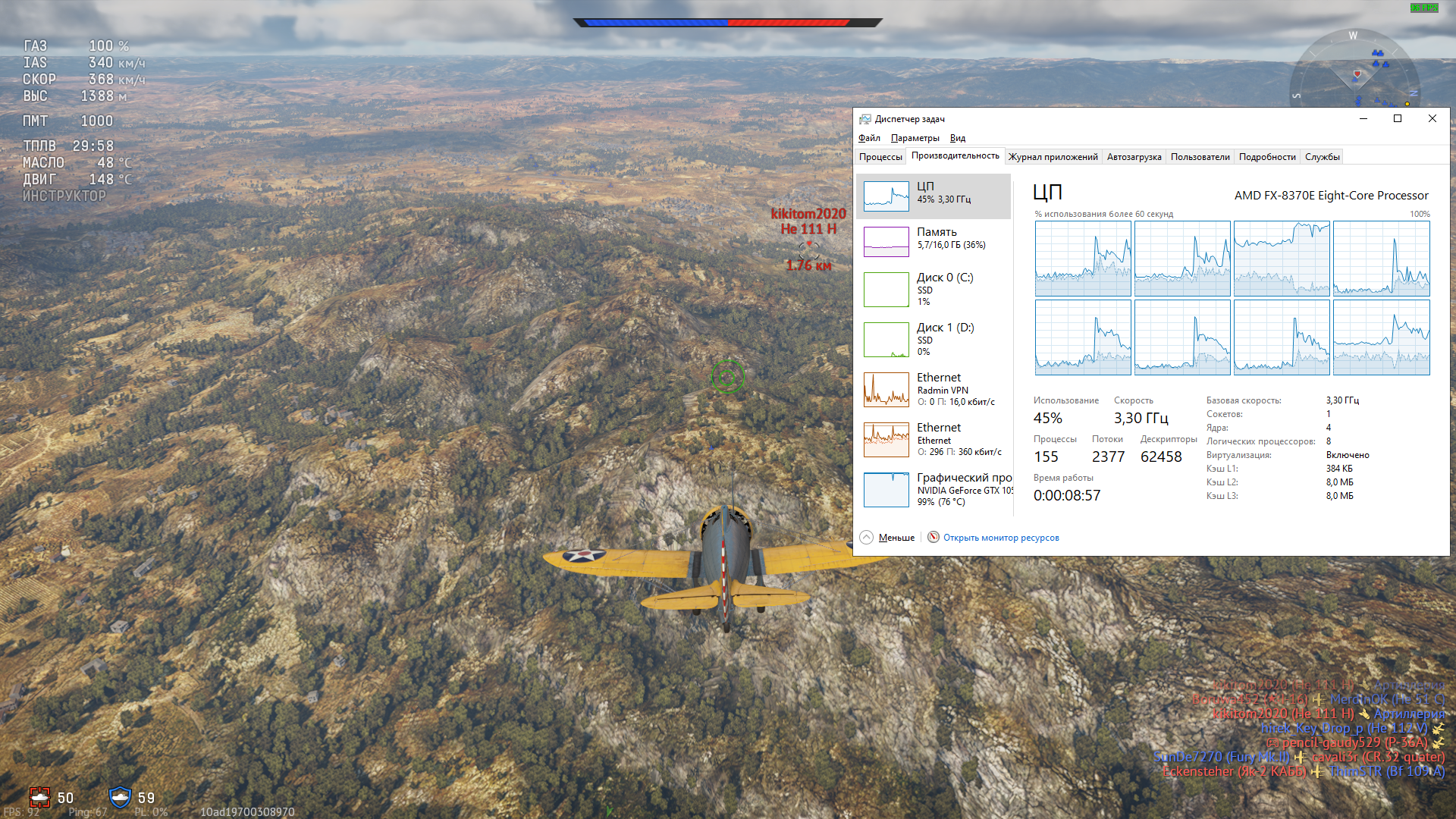Screen dimensions: 1456x819
Task: Switch to the Автозагрузка tab
Action: coord(1134,157)
